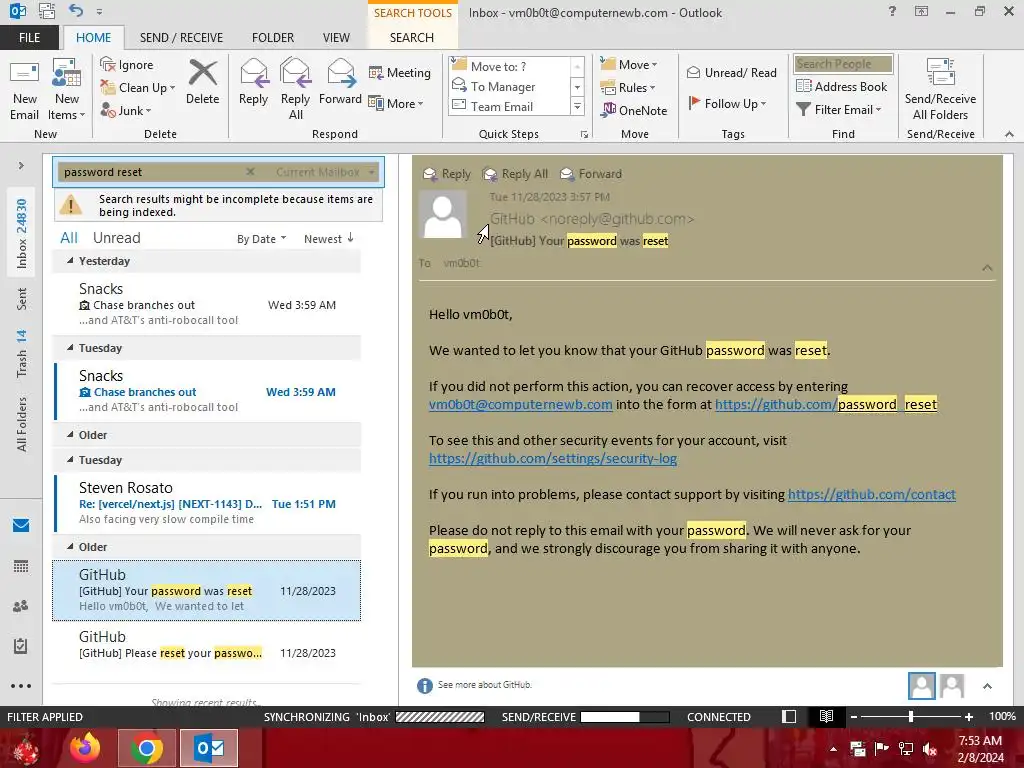Image resolution: width=1024 pixels, height=768 pixels.
Task: Delete the selected message
Action: click(202, 83)
